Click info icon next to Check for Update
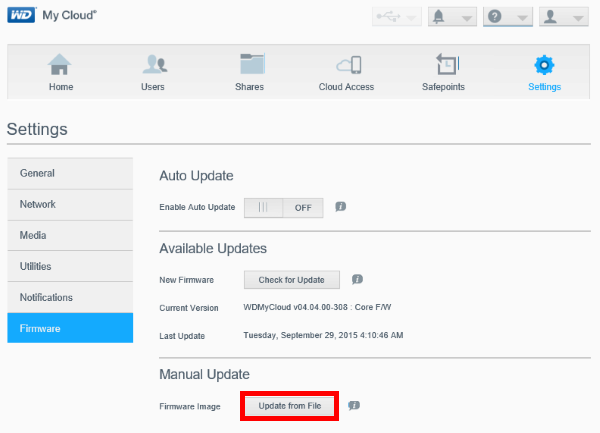The height and width of the screenshot is (433, 600). coord(357,279)
